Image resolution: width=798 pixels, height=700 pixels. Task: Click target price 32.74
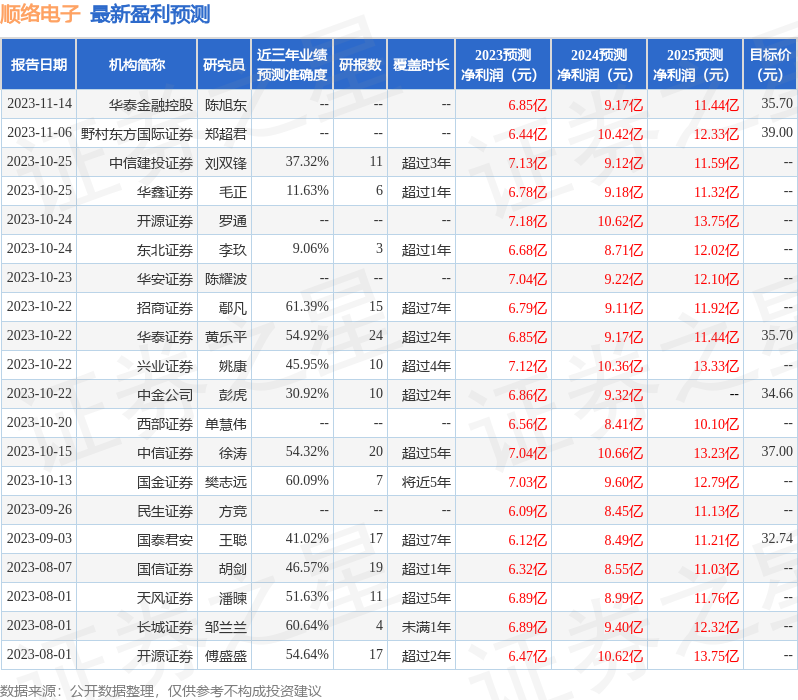(x=777, y=539)
